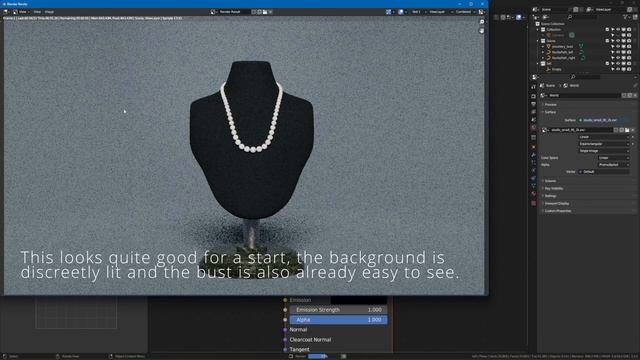Collapse the Collection row in outliner
The width and height of the screenshot is (640, 360).
click(538, 29)
